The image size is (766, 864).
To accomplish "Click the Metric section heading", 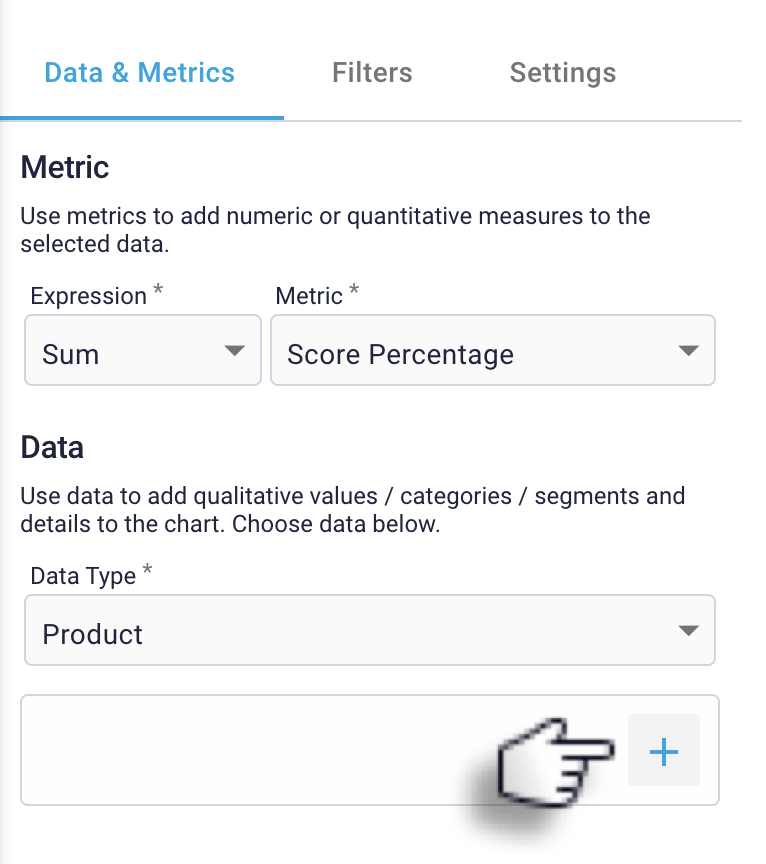I will [65, 167].
